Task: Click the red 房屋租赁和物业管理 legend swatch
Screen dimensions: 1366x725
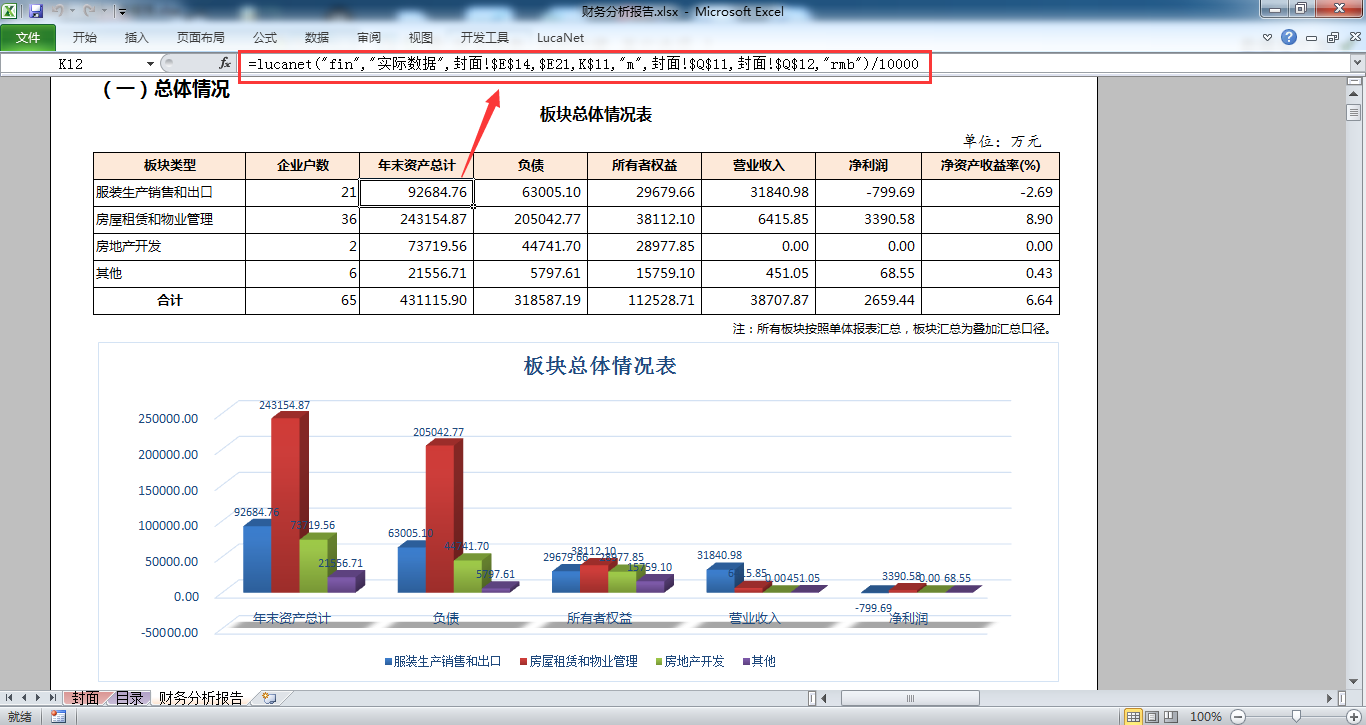Action: pyautogui.click(x=523, y=662)
